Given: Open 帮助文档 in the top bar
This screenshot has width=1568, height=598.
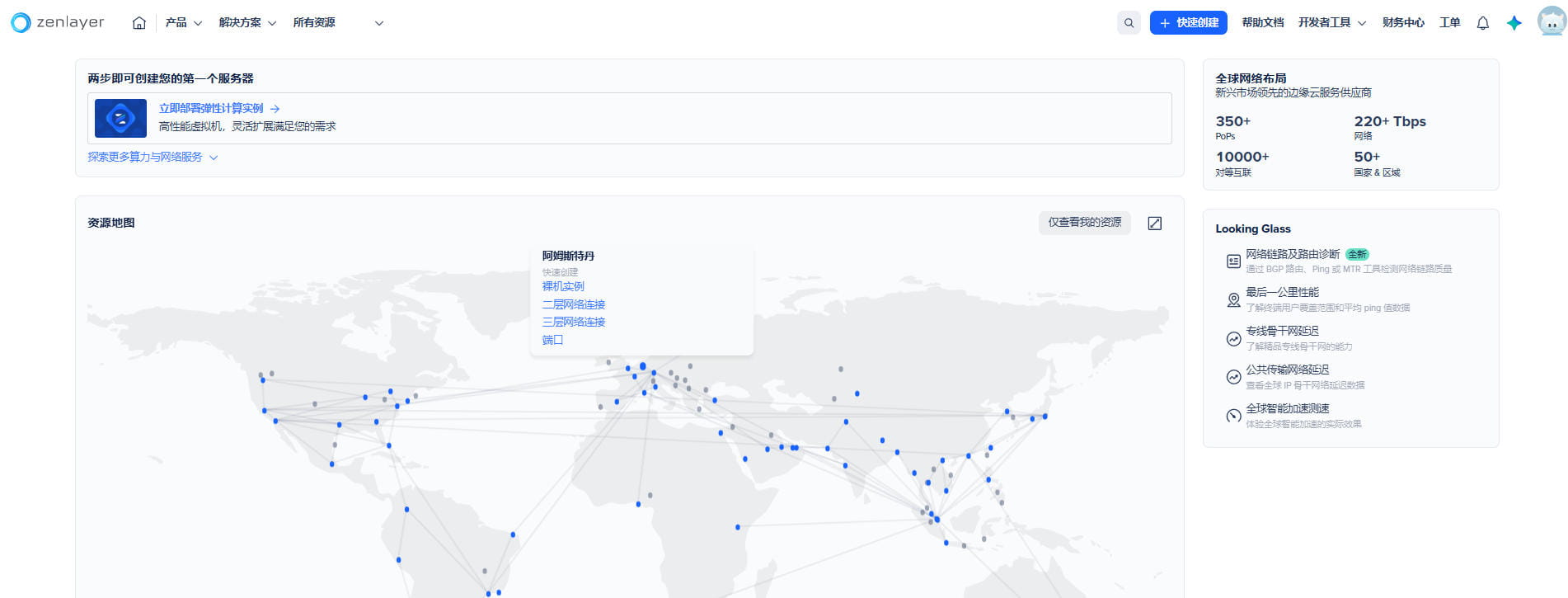Looking at the screenshot, I should (x=1263, y=23).
